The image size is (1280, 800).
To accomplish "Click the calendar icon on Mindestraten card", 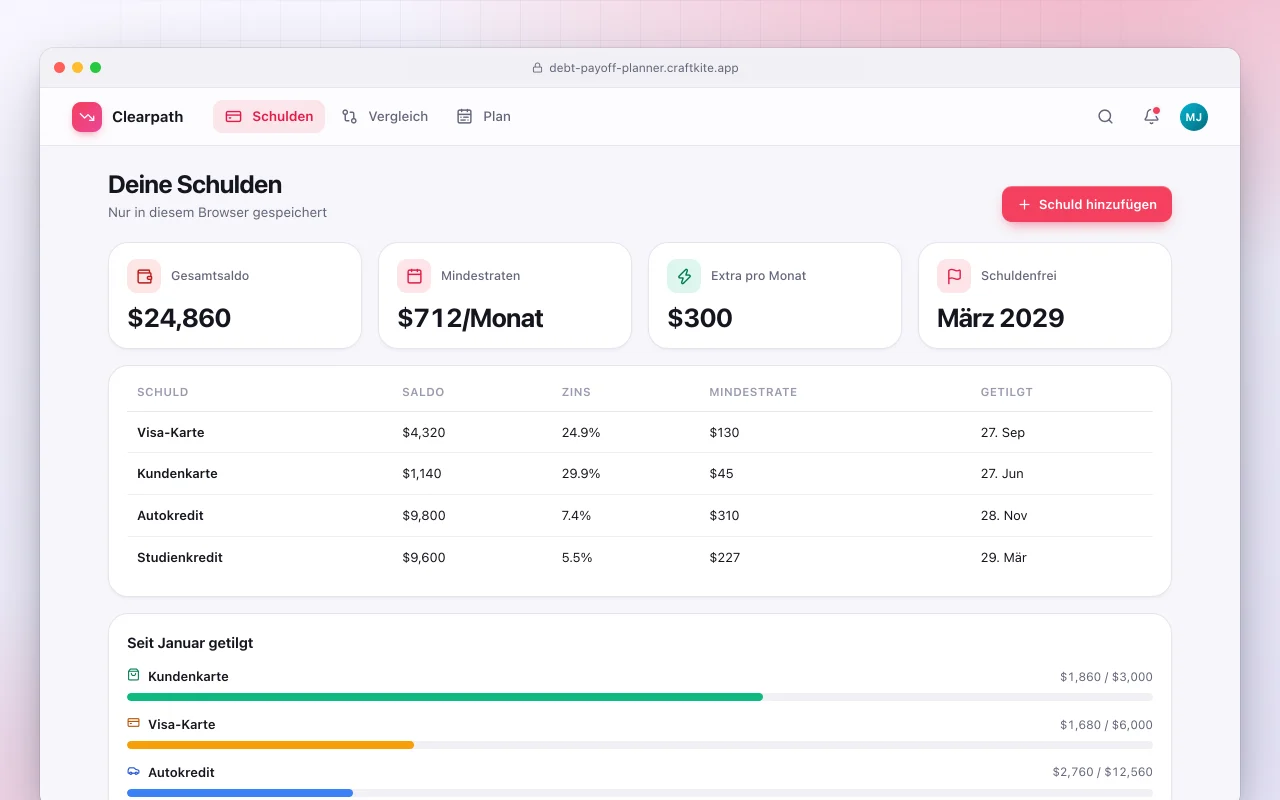I will point(414,276).
